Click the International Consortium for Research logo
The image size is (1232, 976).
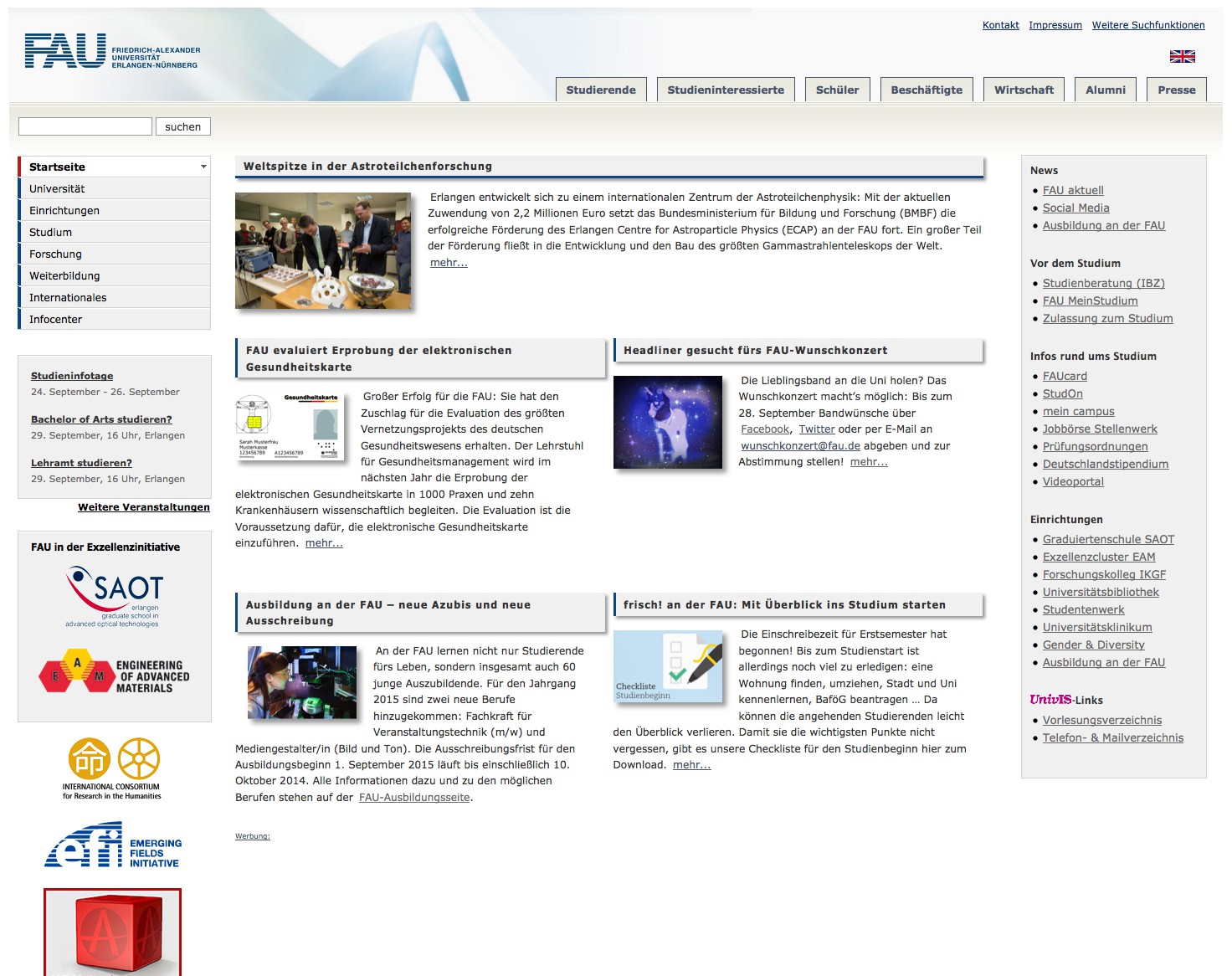(x=113, y=766)
